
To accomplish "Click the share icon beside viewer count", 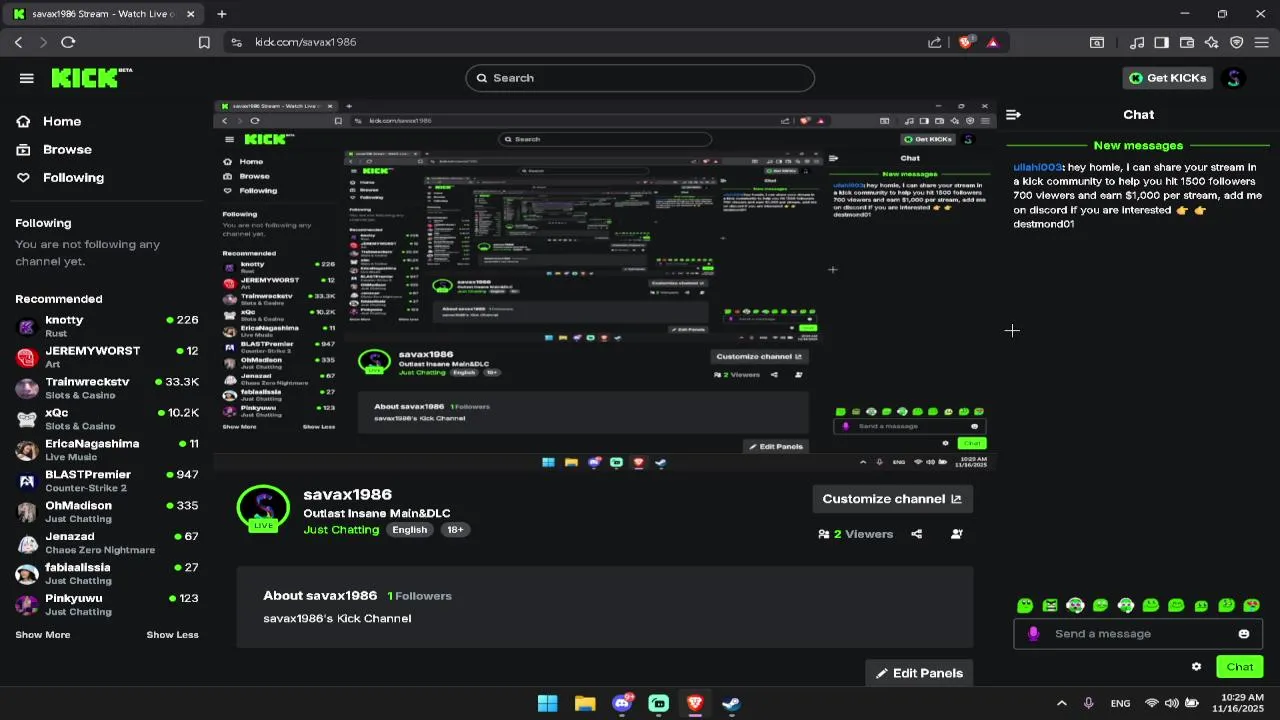I will [x=917, y=534].
